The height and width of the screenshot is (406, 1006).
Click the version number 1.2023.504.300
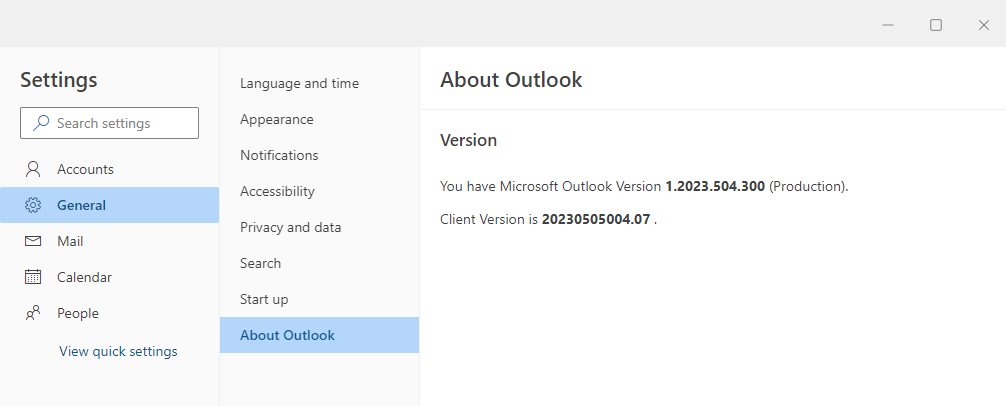pos(715,187)
